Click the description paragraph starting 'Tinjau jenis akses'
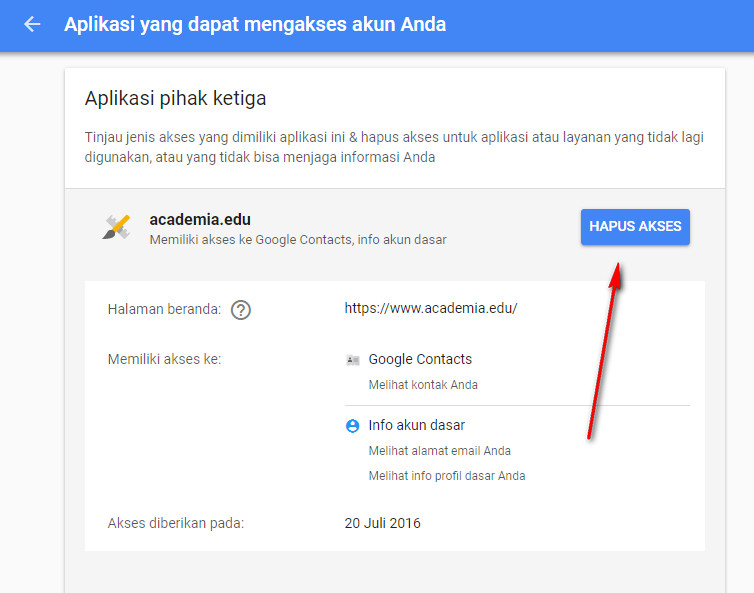754x593 pixels. (394, 147)
